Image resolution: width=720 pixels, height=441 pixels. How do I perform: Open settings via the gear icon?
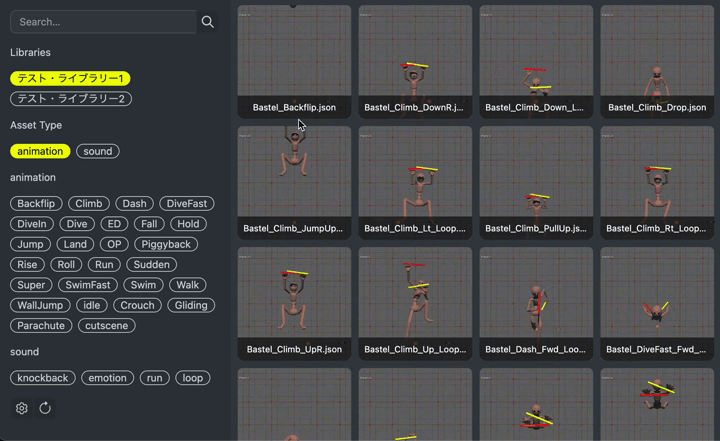(x=22, y=408)
